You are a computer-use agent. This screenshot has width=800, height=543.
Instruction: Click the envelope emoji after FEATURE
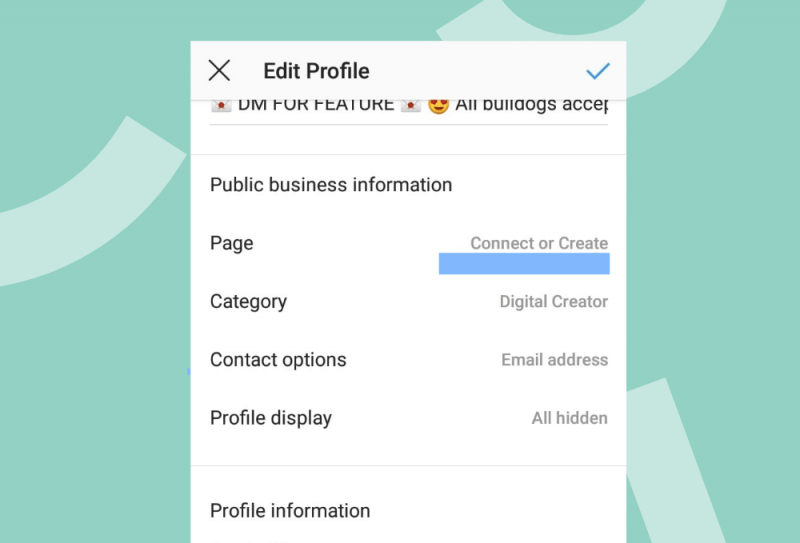tap(411, 106)
